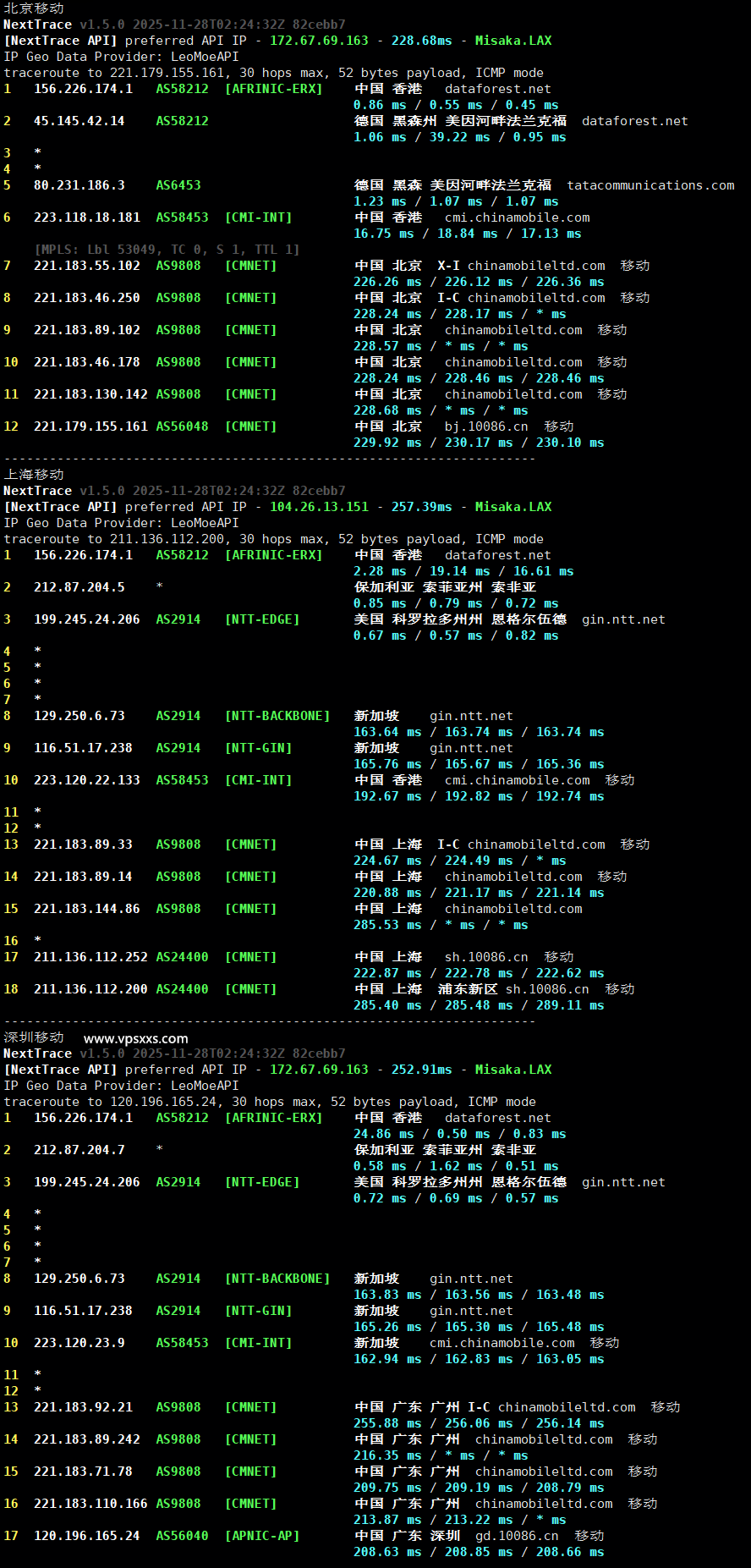Select the 162.94 ms latency value

click(387, 1359)
